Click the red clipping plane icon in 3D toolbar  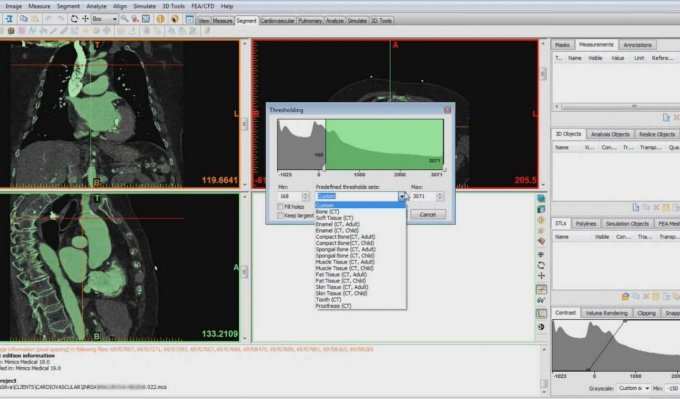click(x=541, y=241)
